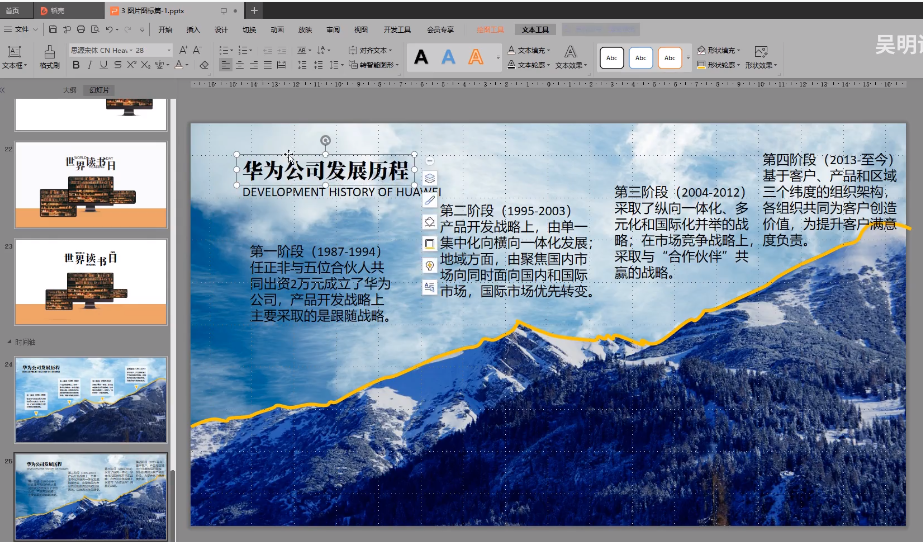Select blue A text style preset
This screenshot has width=923, height=542.
[449, 57]
